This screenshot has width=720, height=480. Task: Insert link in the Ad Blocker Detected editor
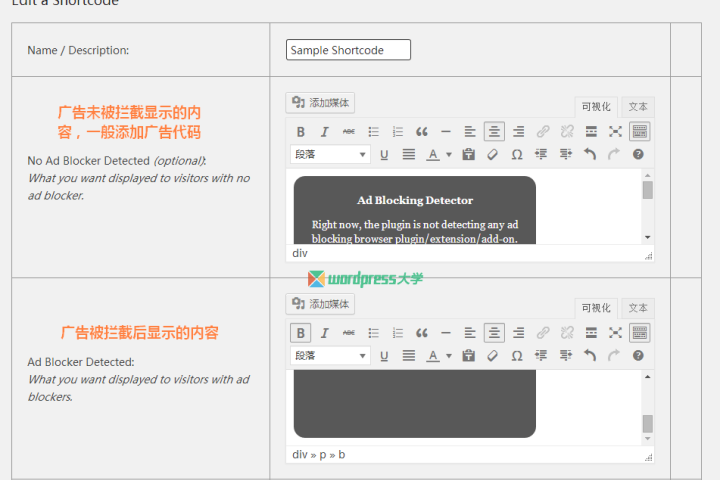coord(543,333)
